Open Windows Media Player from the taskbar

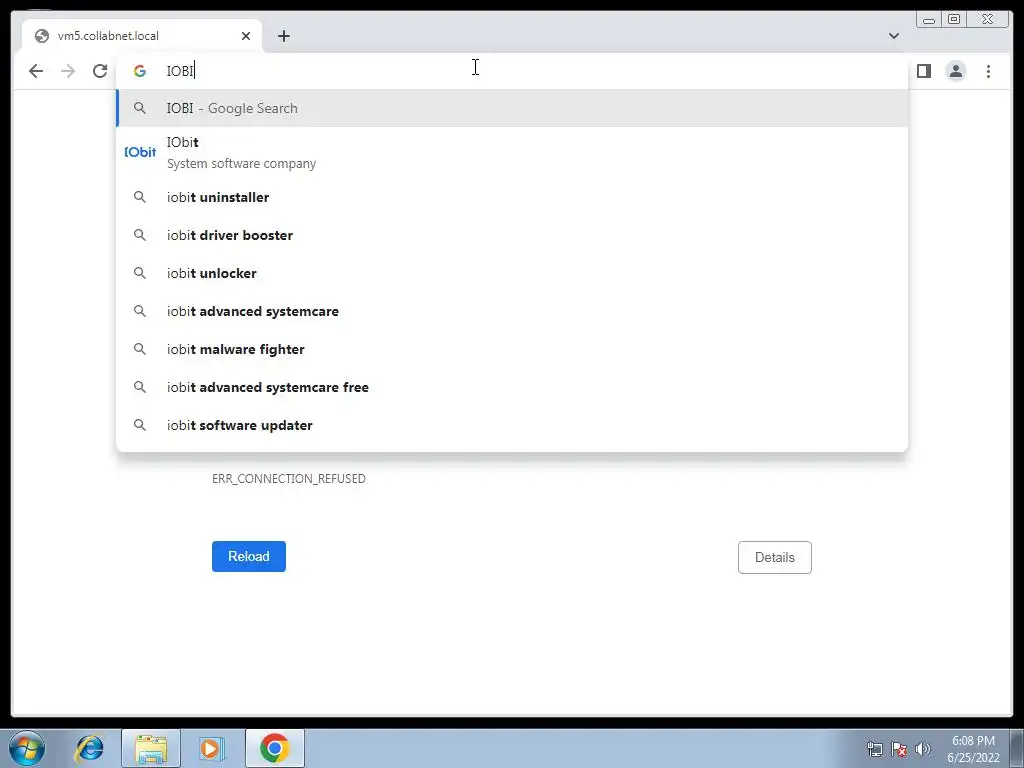coord(212,748)
